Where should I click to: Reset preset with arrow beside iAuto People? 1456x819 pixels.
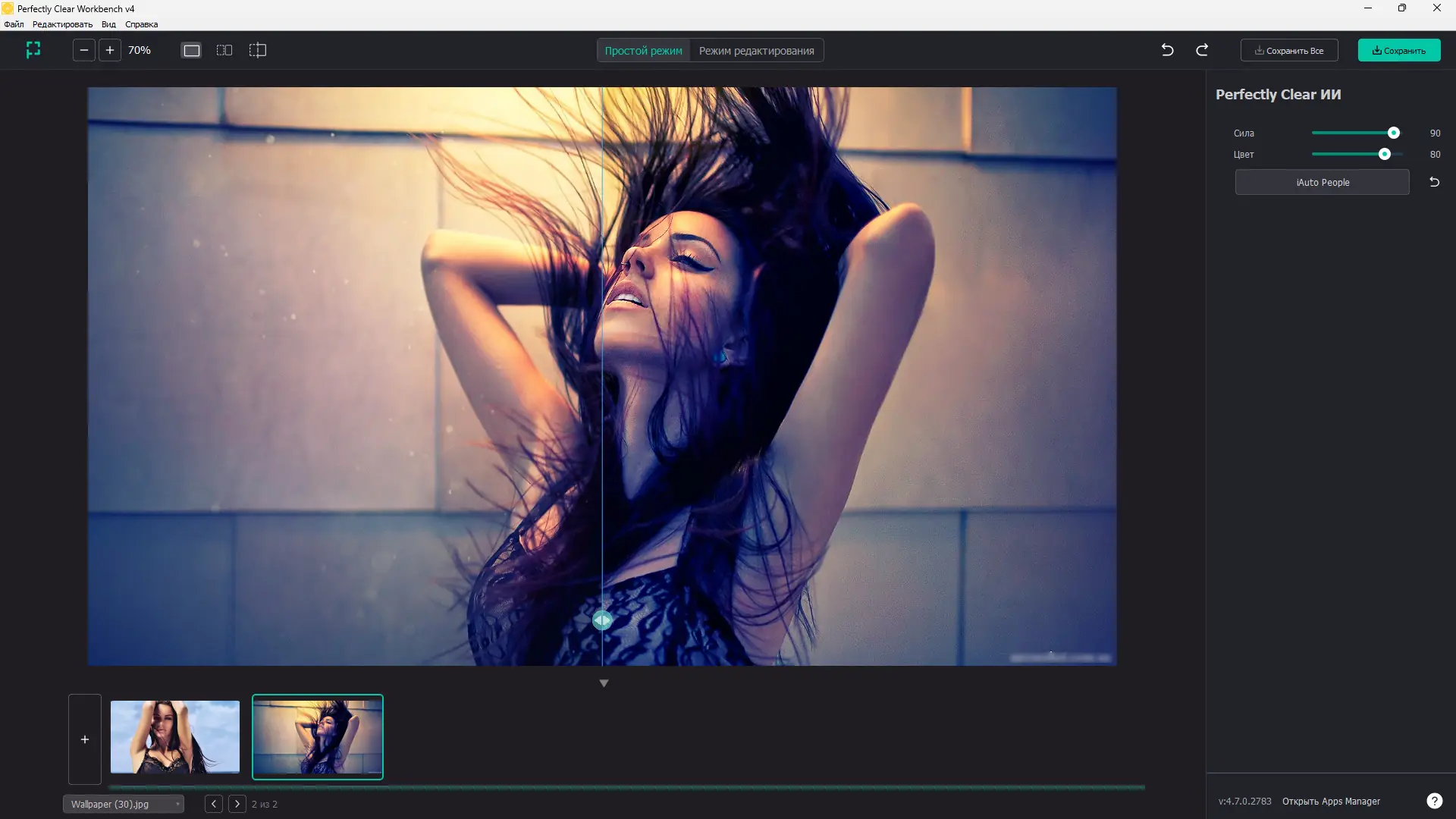tap(1434, 182)
